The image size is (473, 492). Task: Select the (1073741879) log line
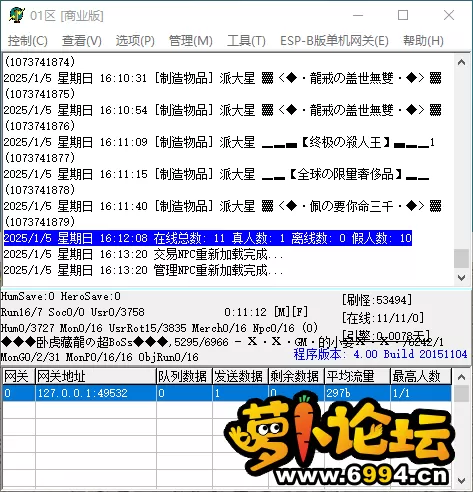click(x=40, y=222)
